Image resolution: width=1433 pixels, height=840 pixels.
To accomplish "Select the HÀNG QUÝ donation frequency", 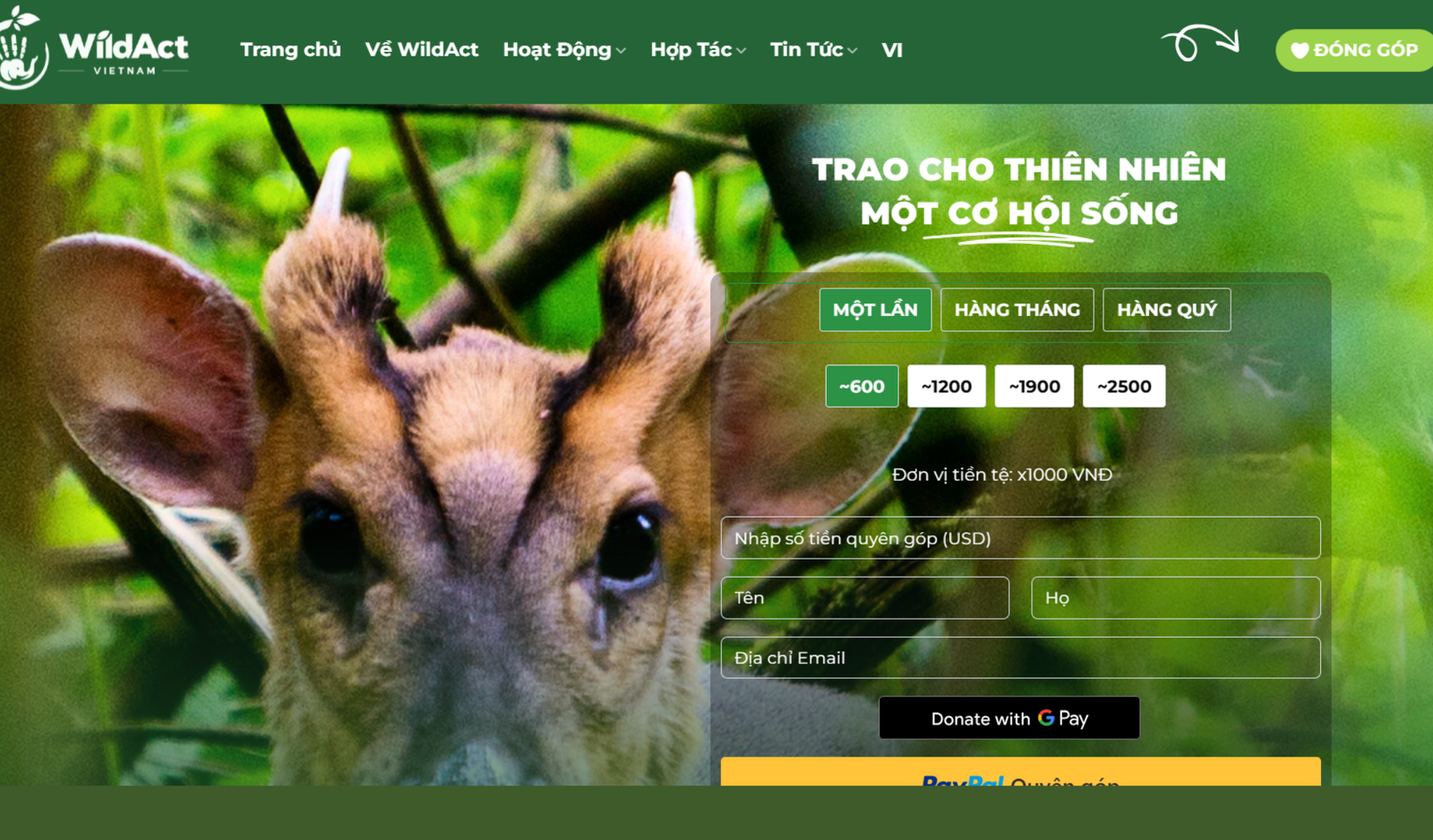I will pos(1166,310).
